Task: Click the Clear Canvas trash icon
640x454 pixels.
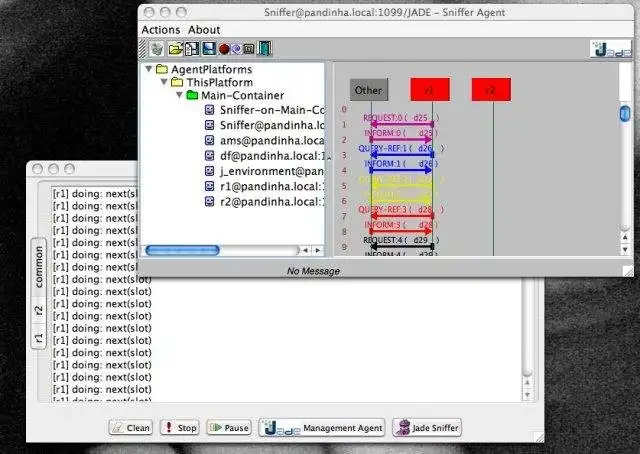Action: (x=156, y=49)
